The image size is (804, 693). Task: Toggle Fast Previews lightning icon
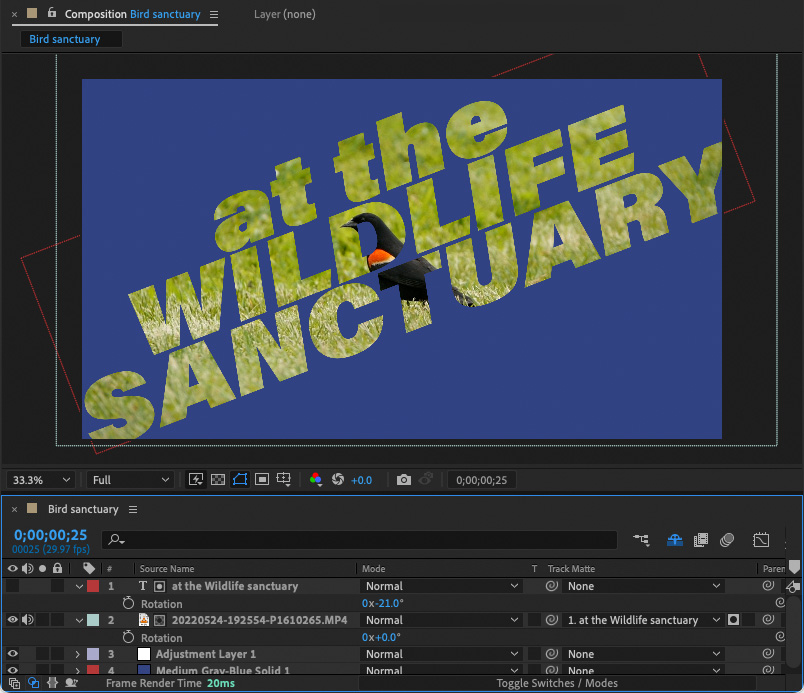tap(196, 480)
